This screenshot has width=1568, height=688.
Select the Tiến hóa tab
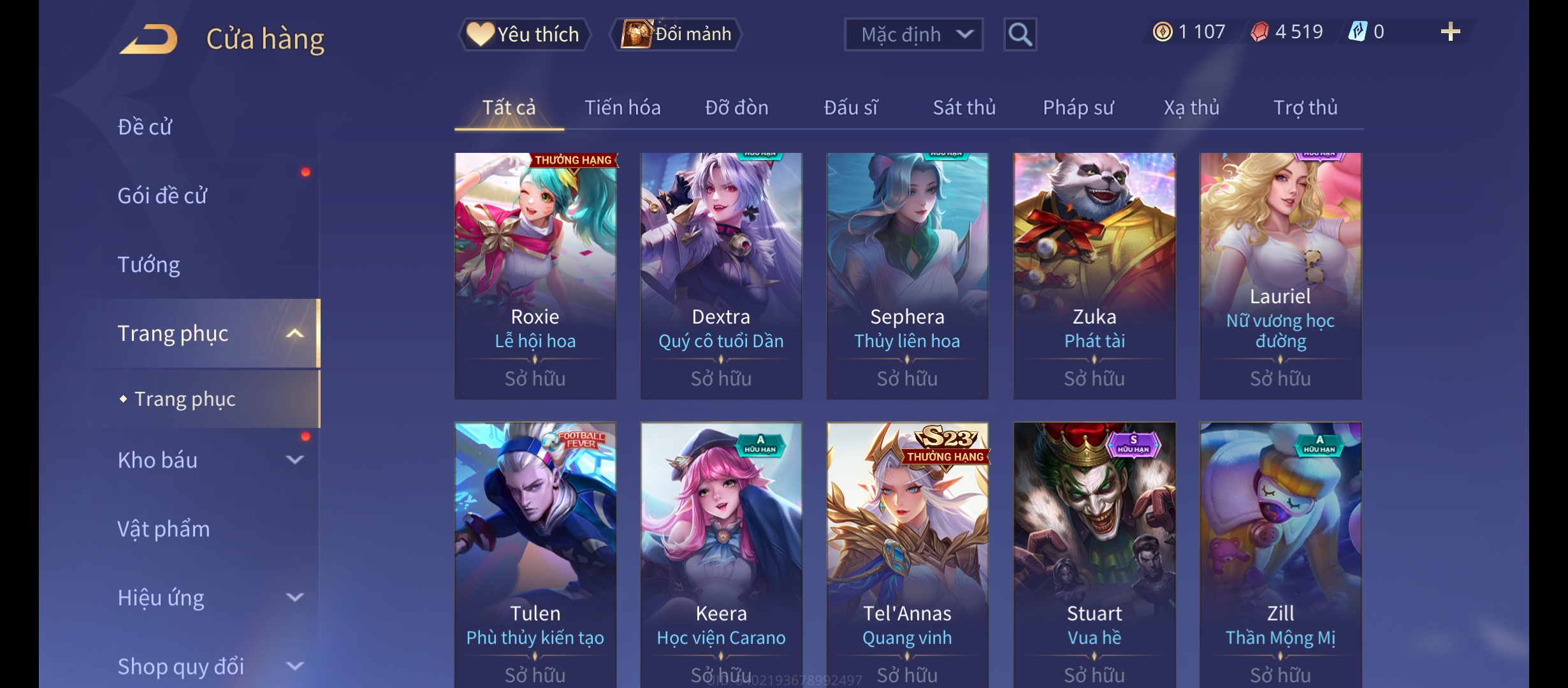(622, 108)
